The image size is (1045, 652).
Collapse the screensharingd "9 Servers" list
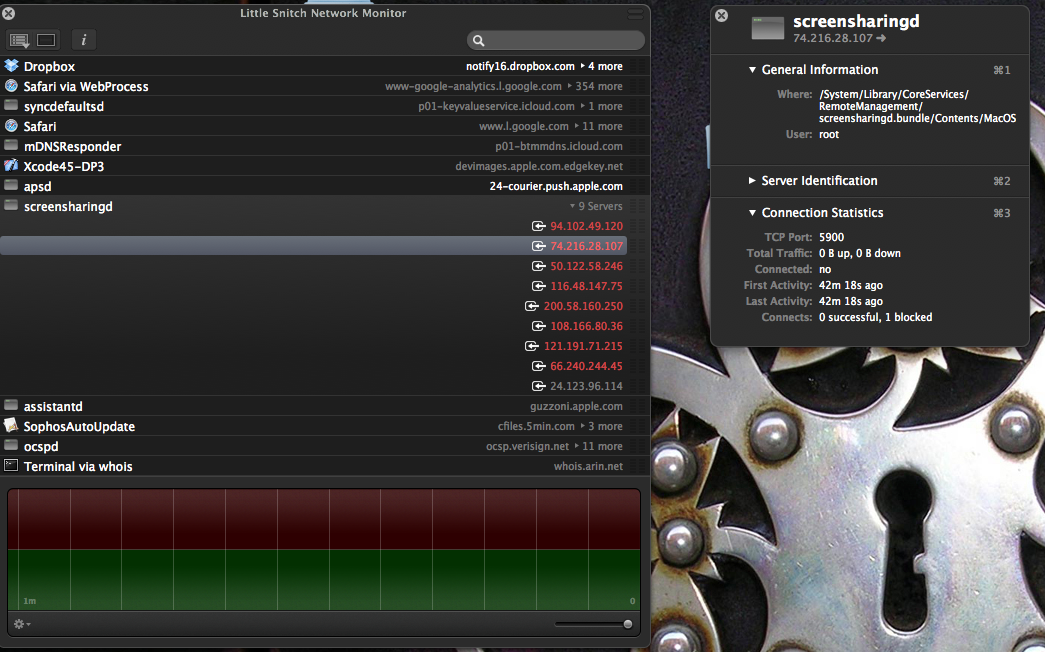coord(596,206)
